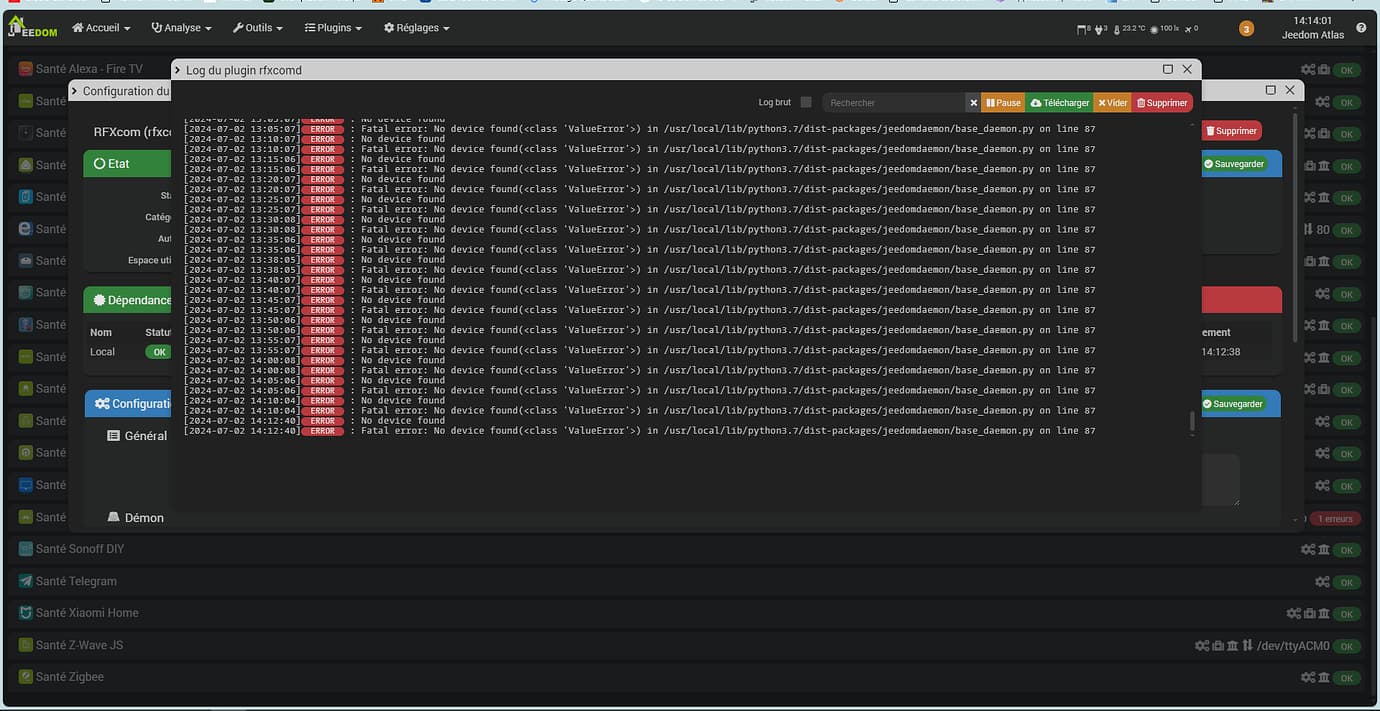Pause the log auto-refresh
1380x711 pixels.
click(x=1003, y=103)
